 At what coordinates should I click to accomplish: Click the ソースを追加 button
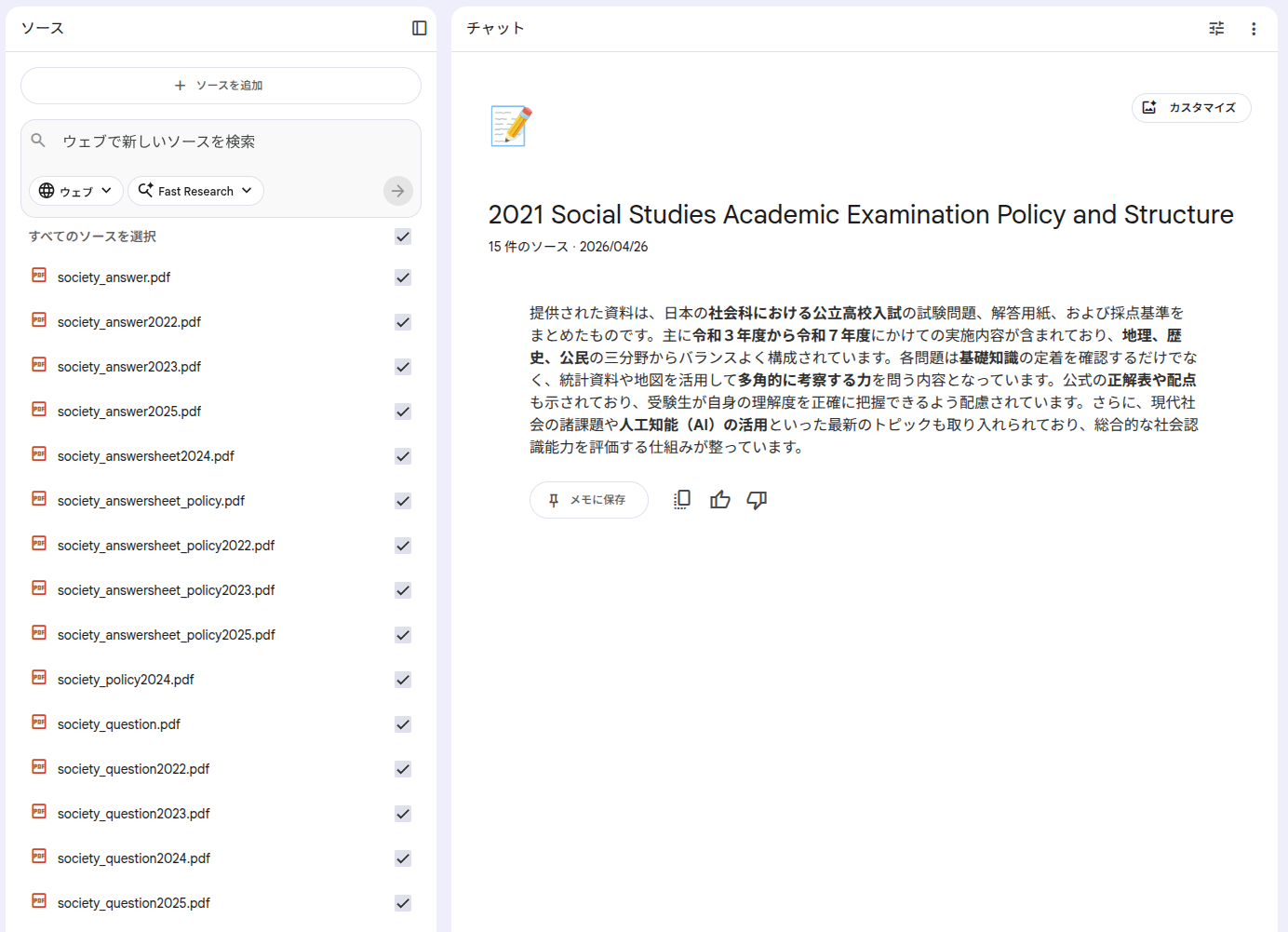(x=221, y=86)
